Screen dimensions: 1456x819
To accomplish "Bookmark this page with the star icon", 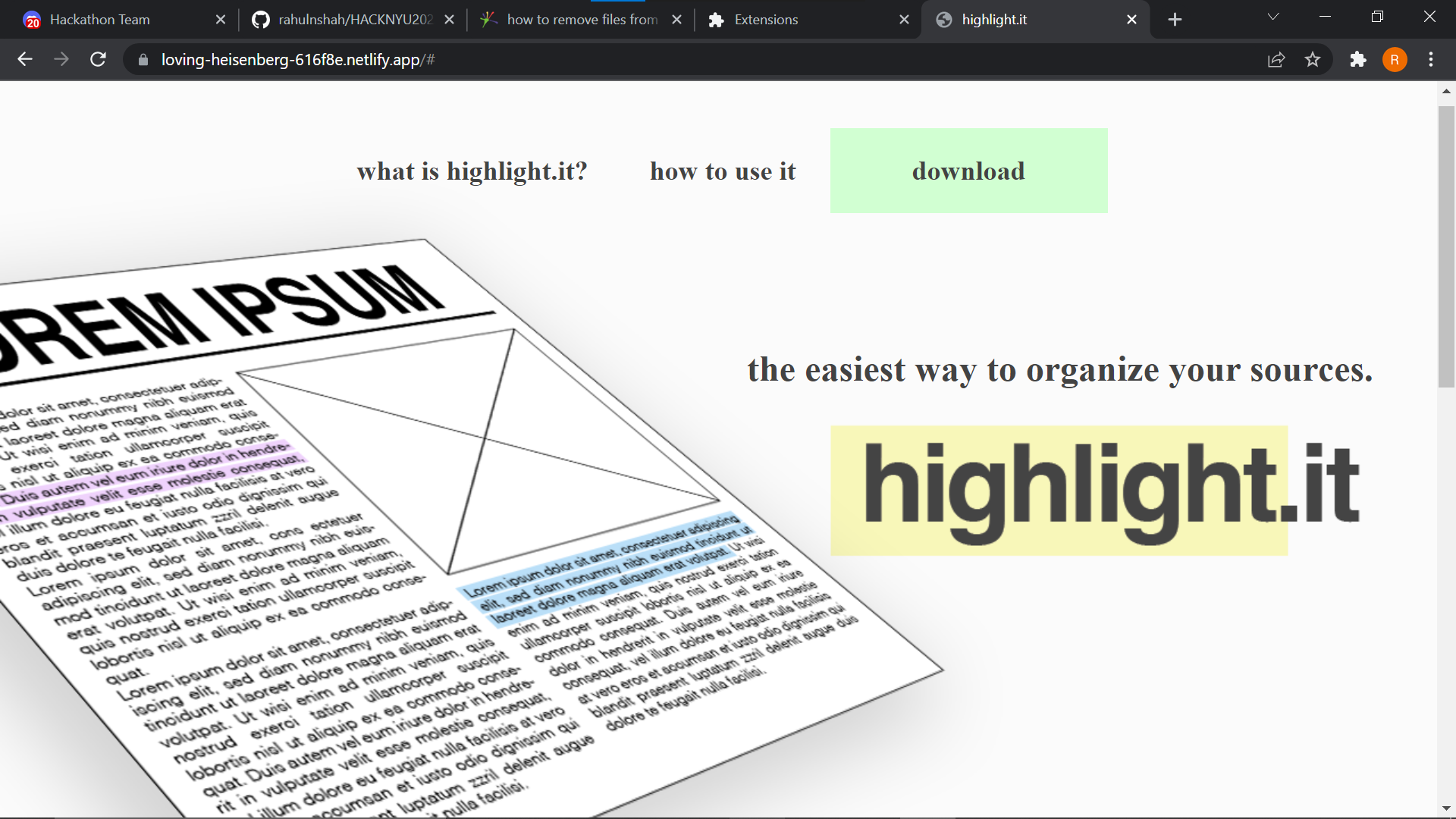I will click(1313, 60).
